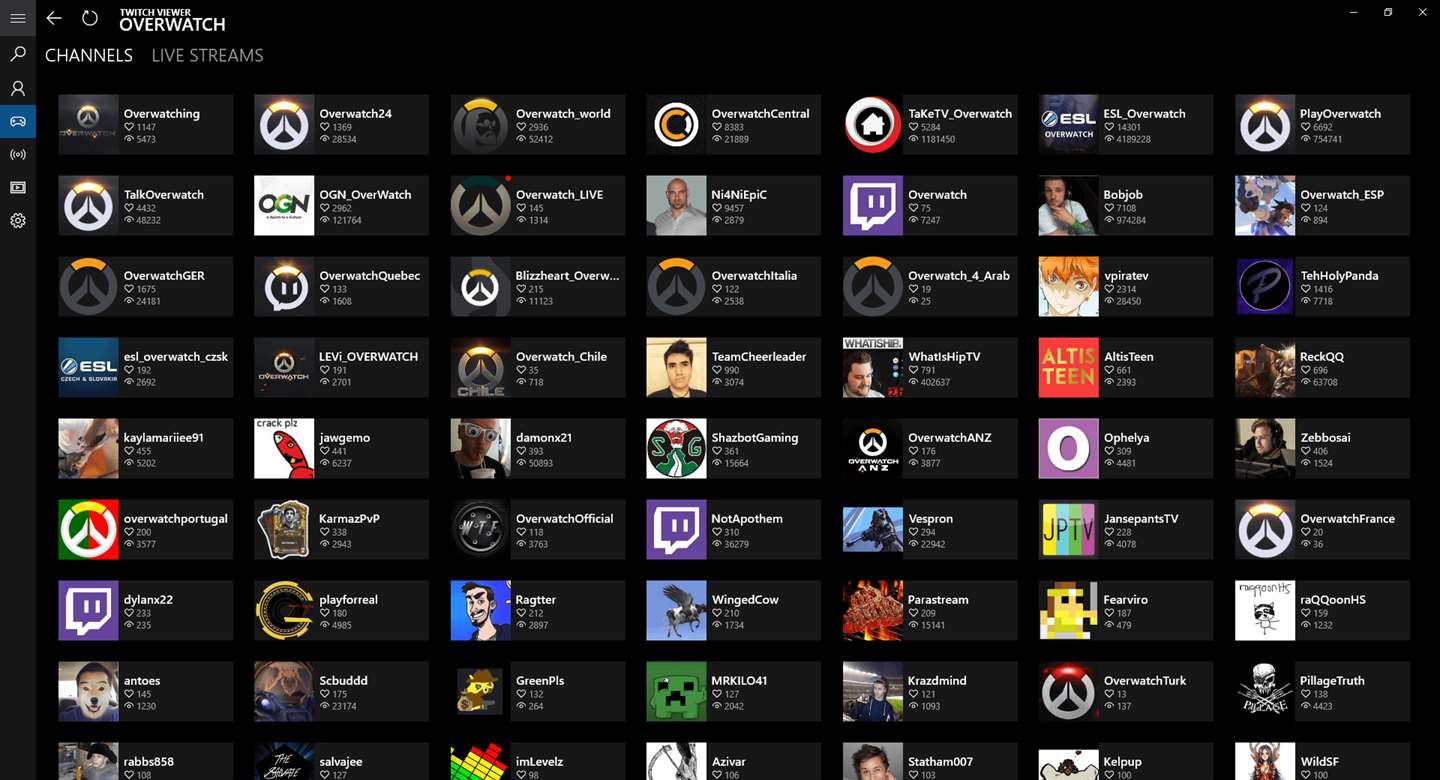Click the ReckQQ channel name
Viewport: 1440px width, 780px height.
[1322, 357]
